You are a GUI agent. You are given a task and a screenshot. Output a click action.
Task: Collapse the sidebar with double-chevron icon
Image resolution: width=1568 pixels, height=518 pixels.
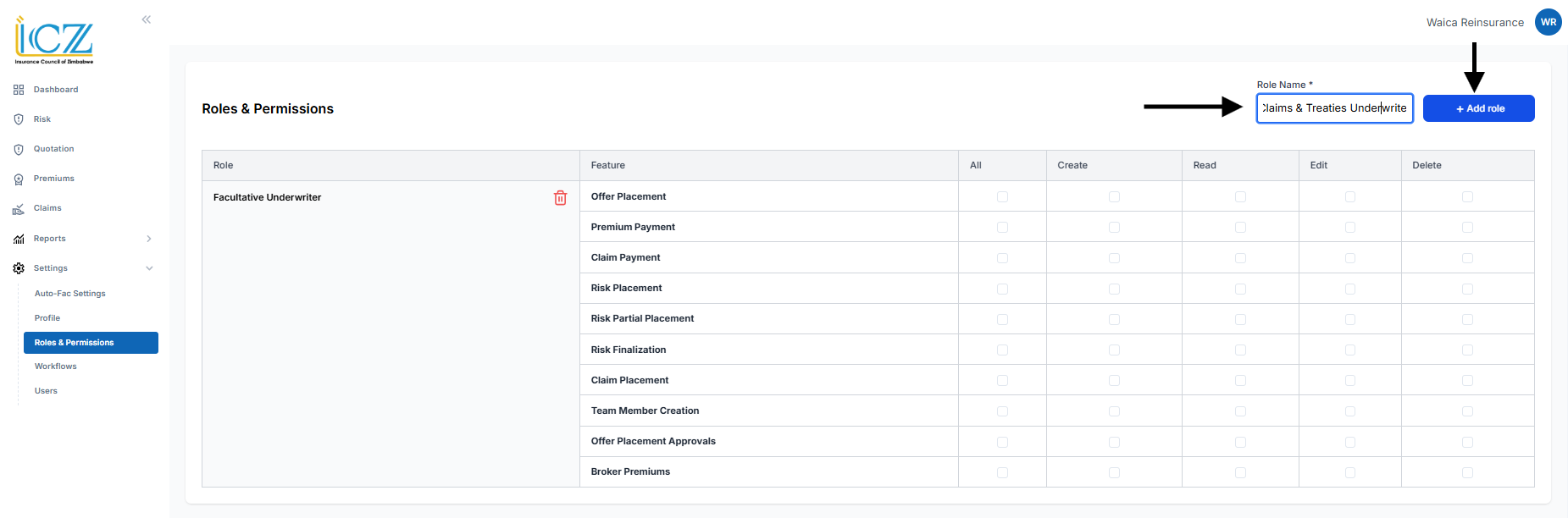[x=147, y=19]
